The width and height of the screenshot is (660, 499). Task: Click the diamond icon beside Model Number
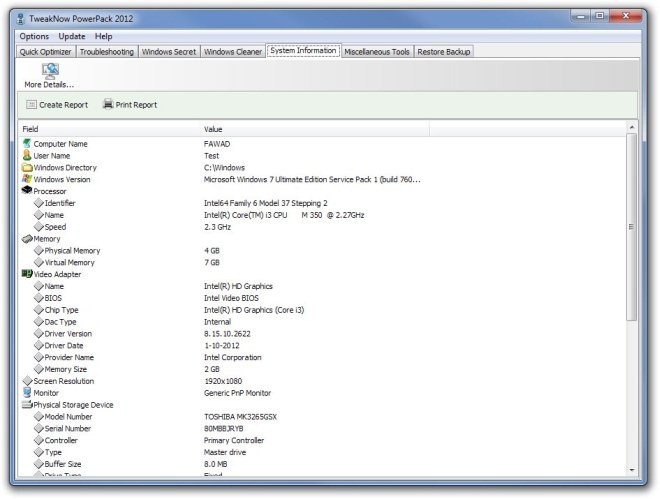click(39, 417)
